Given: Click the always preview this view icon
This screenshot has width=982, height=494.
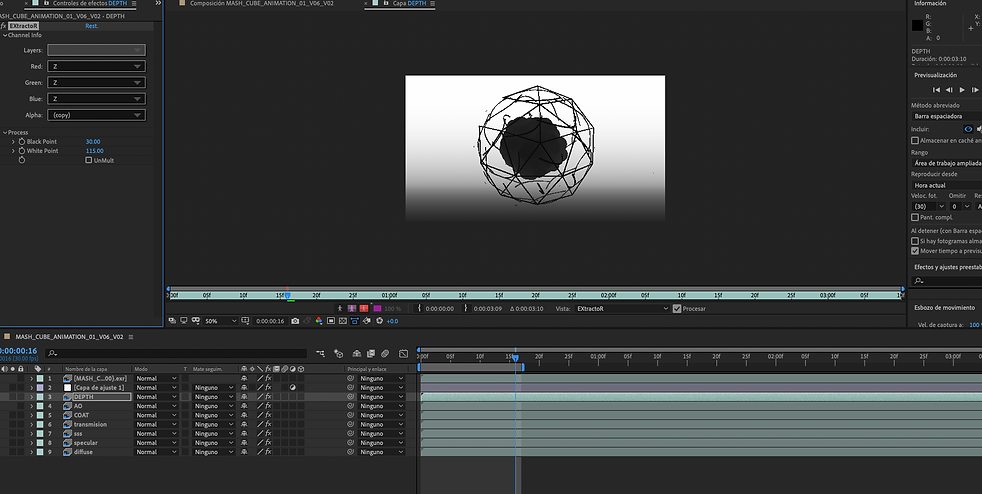Looking at the screenshot, I should pyautogui.click(x=172, y=321).
